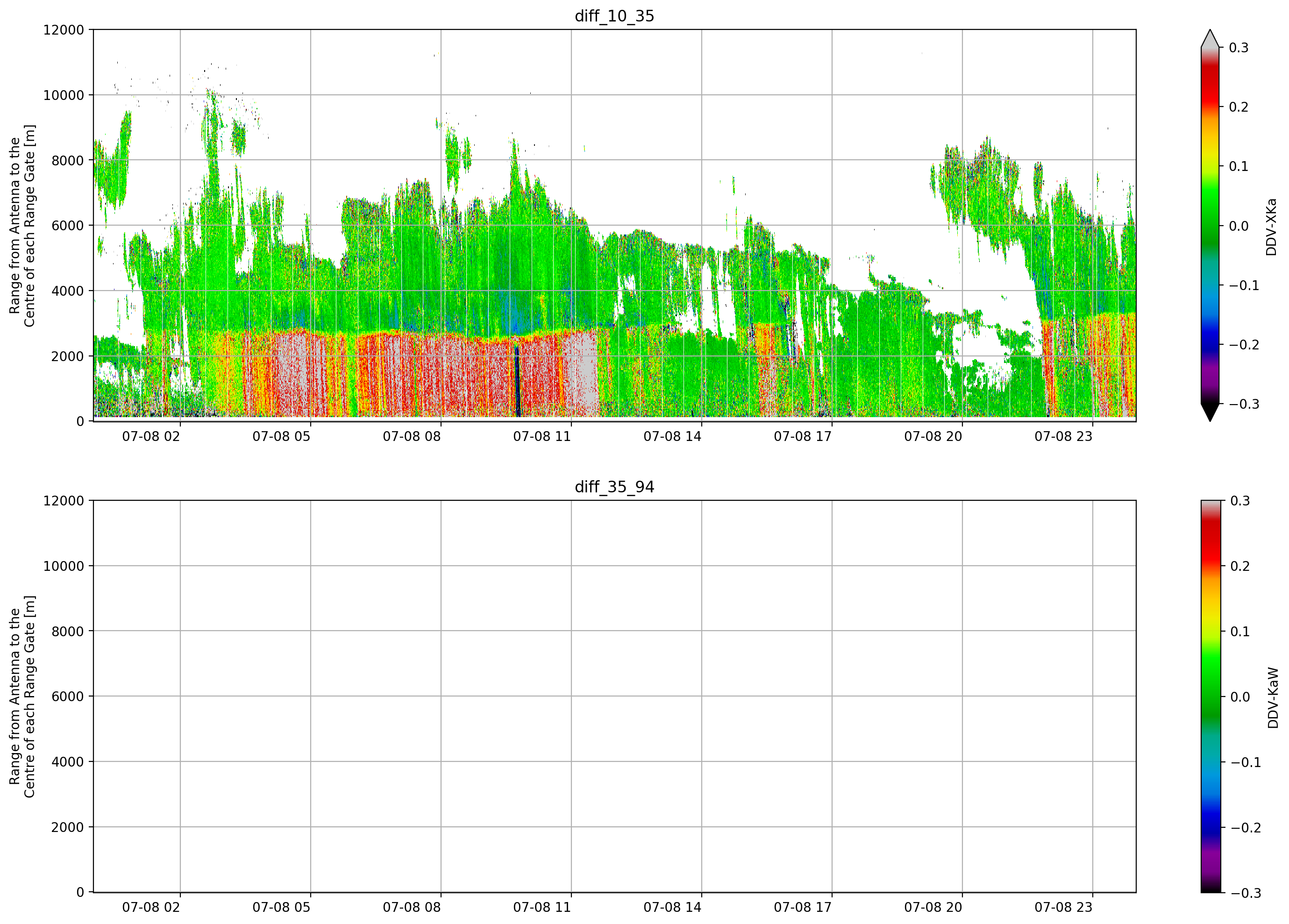Click y-tick 2000 of the diff_10_35 plot

(x=68, y=356)
